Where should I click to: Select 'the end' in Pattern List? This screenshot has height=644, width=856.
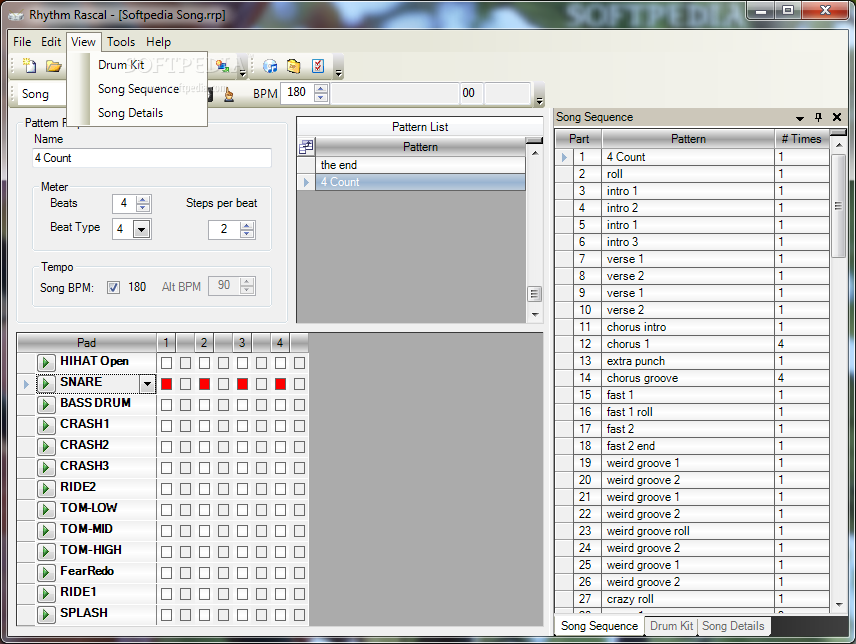click(420, 165)
